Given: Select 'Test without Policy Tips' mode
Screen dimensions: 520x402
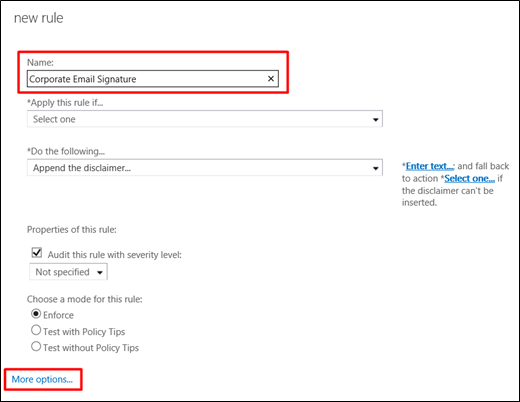Looking at the screenshot, I should click(36, 346).
